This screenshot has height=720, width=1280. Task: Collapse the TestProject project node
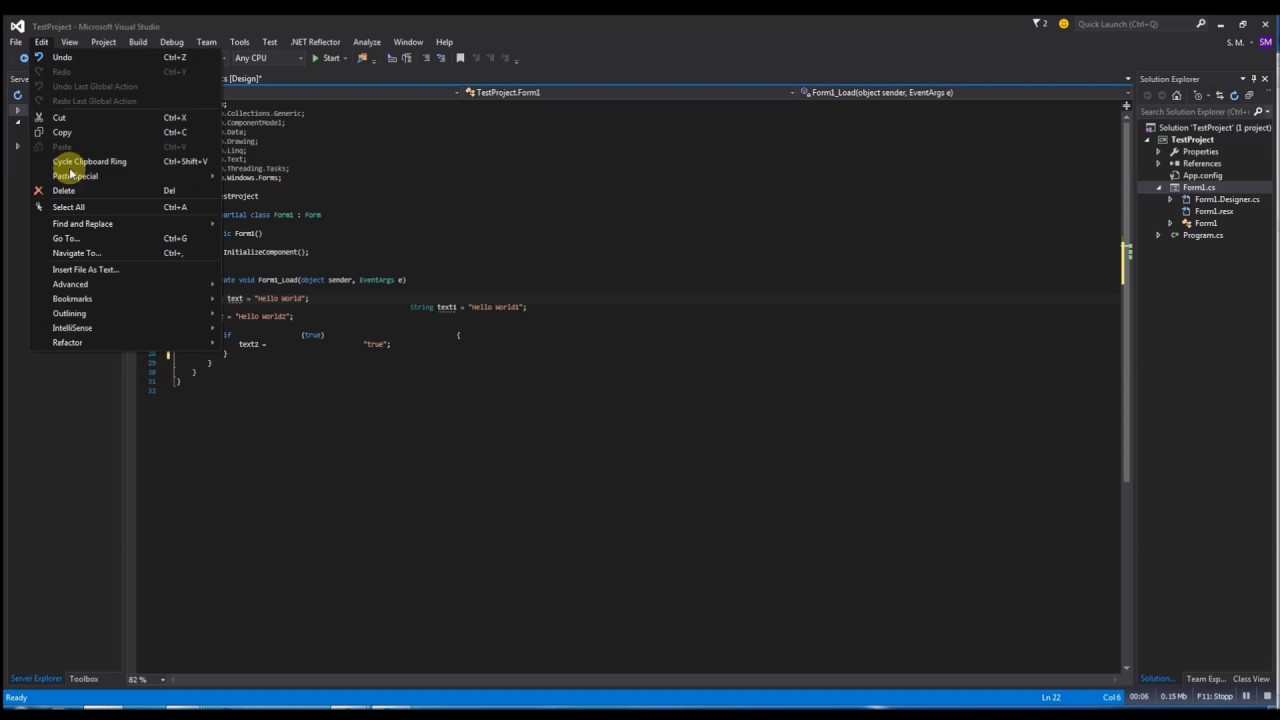[1148, 140]
